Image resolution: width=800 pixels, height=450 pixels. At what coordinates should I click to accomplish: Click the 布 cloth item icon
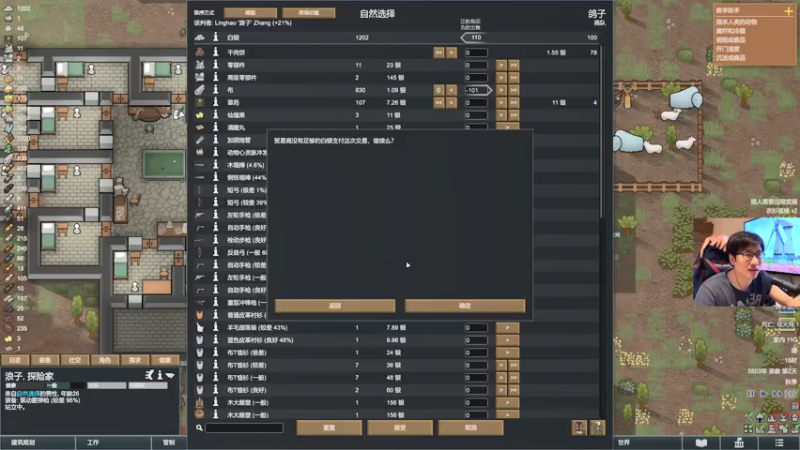pyautogui.click(x=199, y=90)
